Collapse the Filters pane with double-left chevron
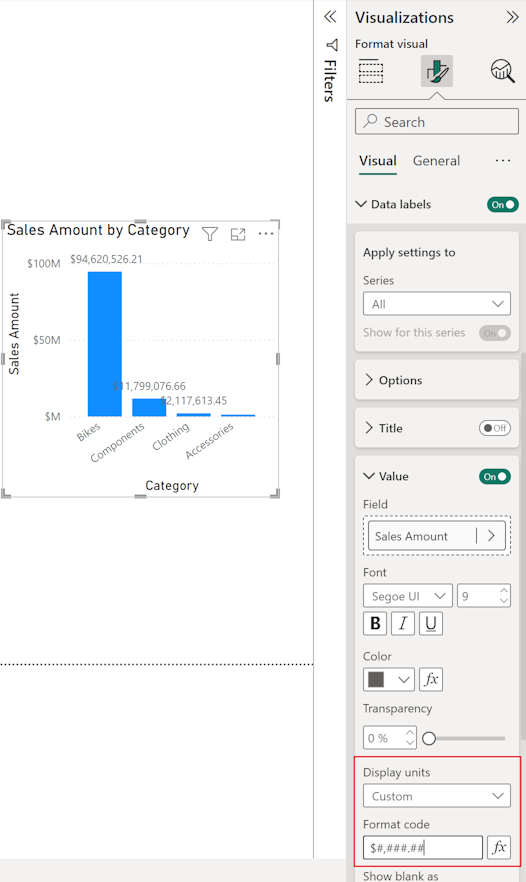Image resolution: width=526 pixels, height=882 pixels. click(330, 17)
